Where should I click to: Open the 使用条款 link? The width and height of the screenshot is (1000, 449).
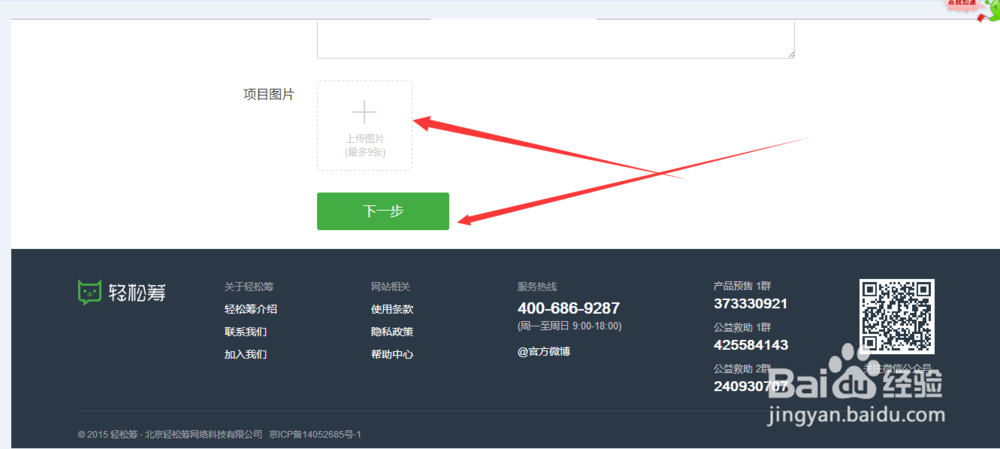click(392, 309)
